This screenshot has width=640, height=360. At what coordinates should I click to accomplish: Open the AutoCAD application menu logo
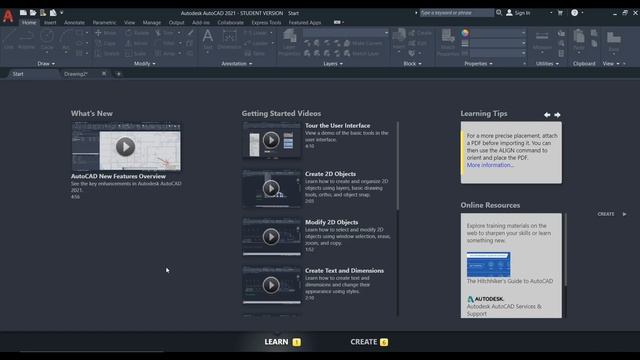(x=8, y=16)
